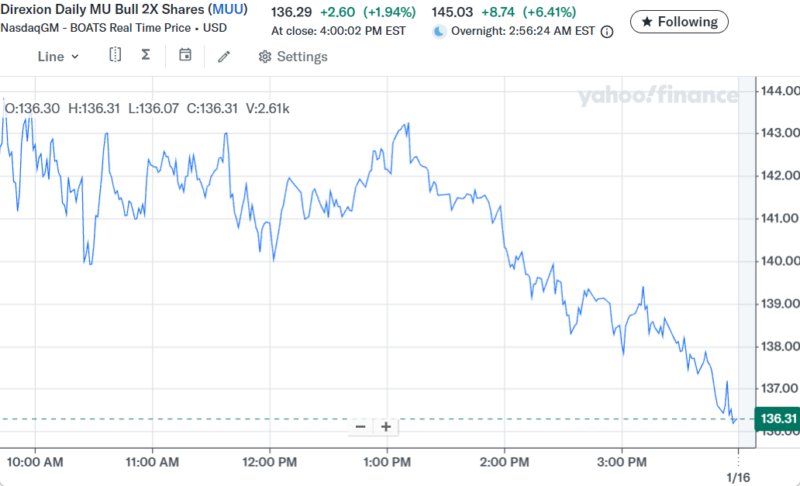Image resolution: width=800 pixels, height=486 pixels.
Task: Click the 1/16 date marker
Action: 737,478
